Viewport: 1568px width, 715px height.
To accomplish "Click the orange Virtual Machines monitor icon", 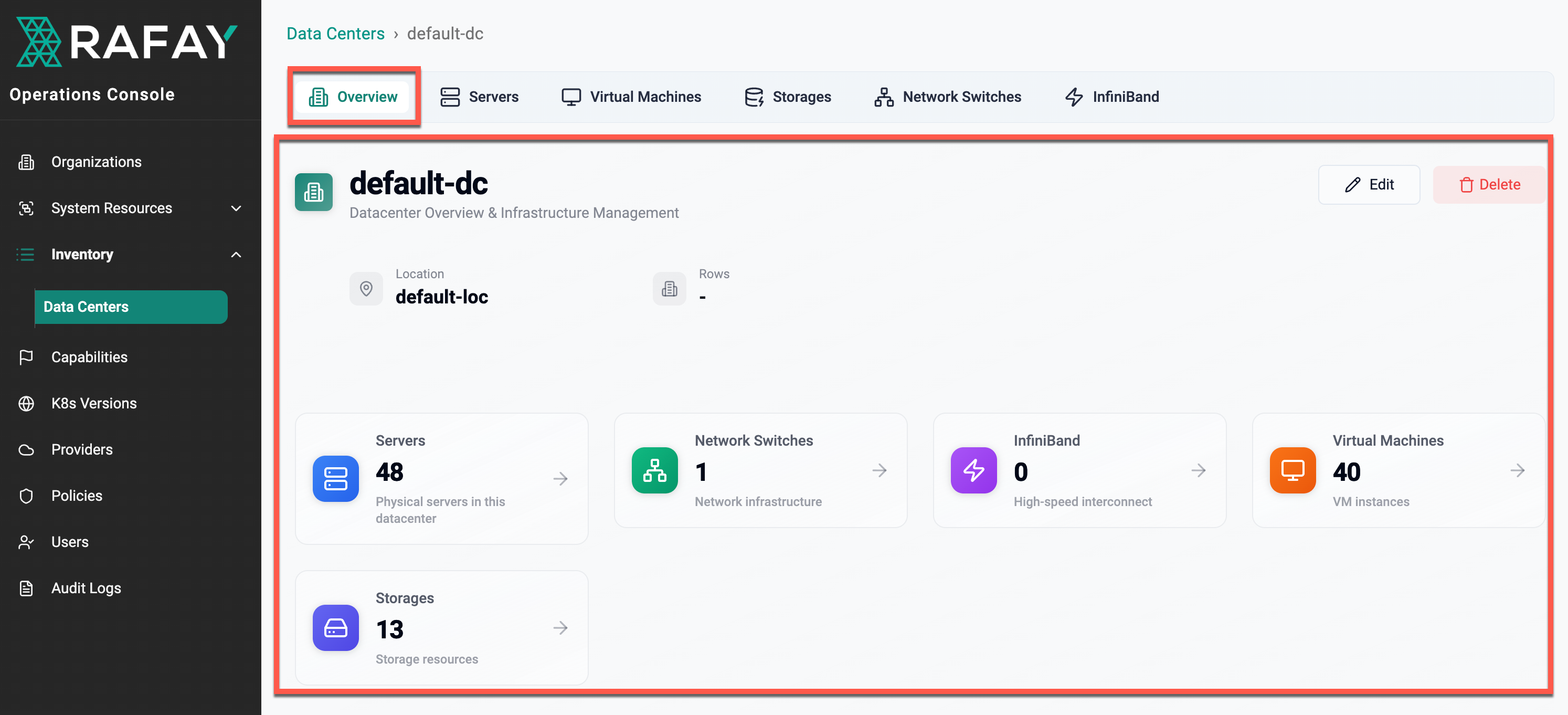I will (x=1292, y=469).
